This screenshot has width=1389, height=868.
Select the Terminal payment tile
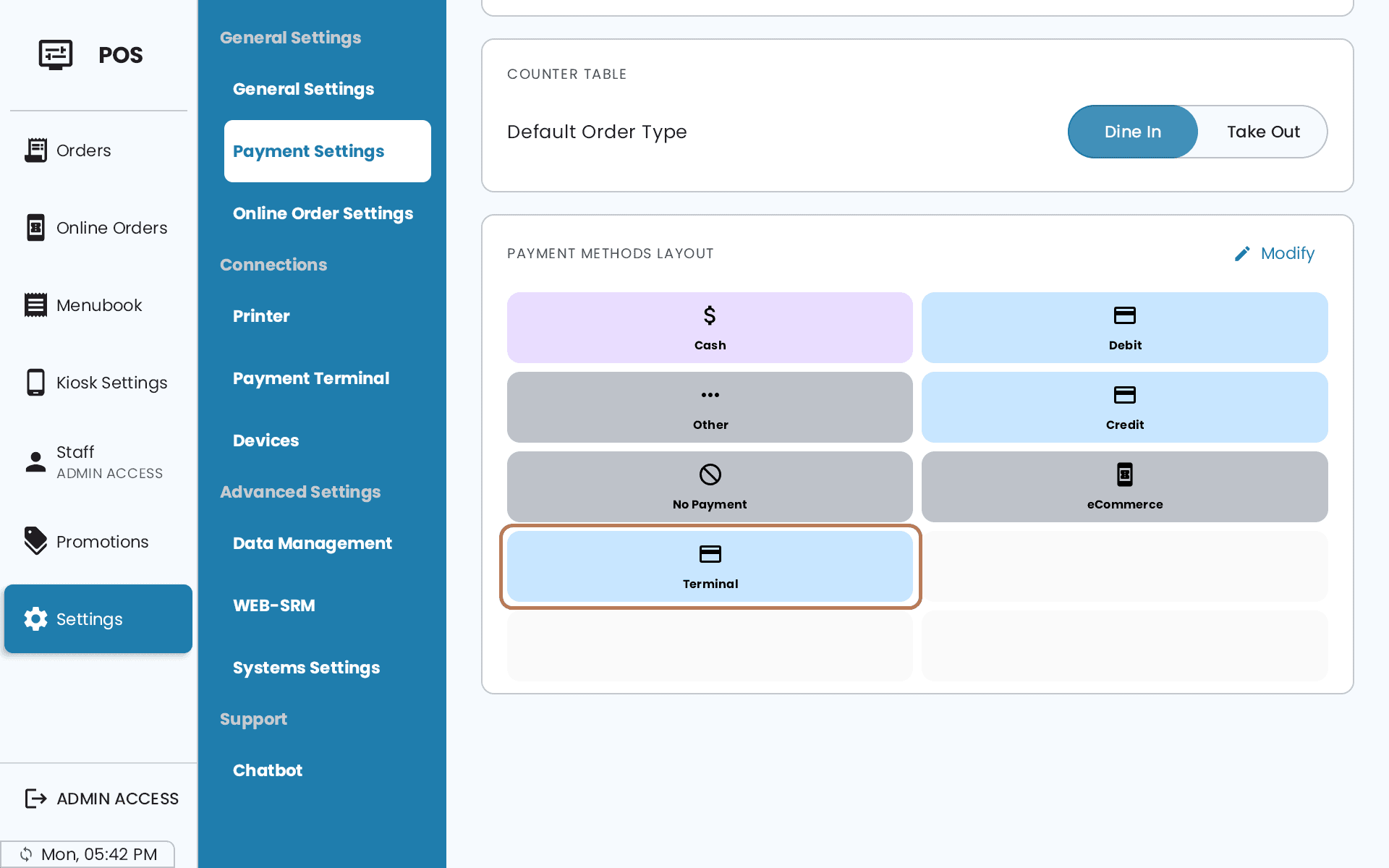[x=710, y=566]
